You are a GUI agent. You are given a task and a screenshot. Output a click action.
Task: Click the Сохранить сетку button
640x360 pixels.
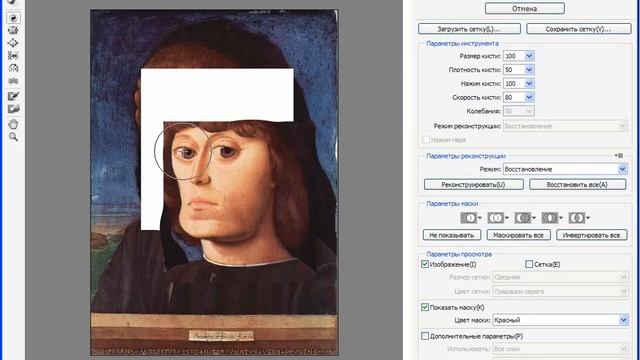coord(579,29)
